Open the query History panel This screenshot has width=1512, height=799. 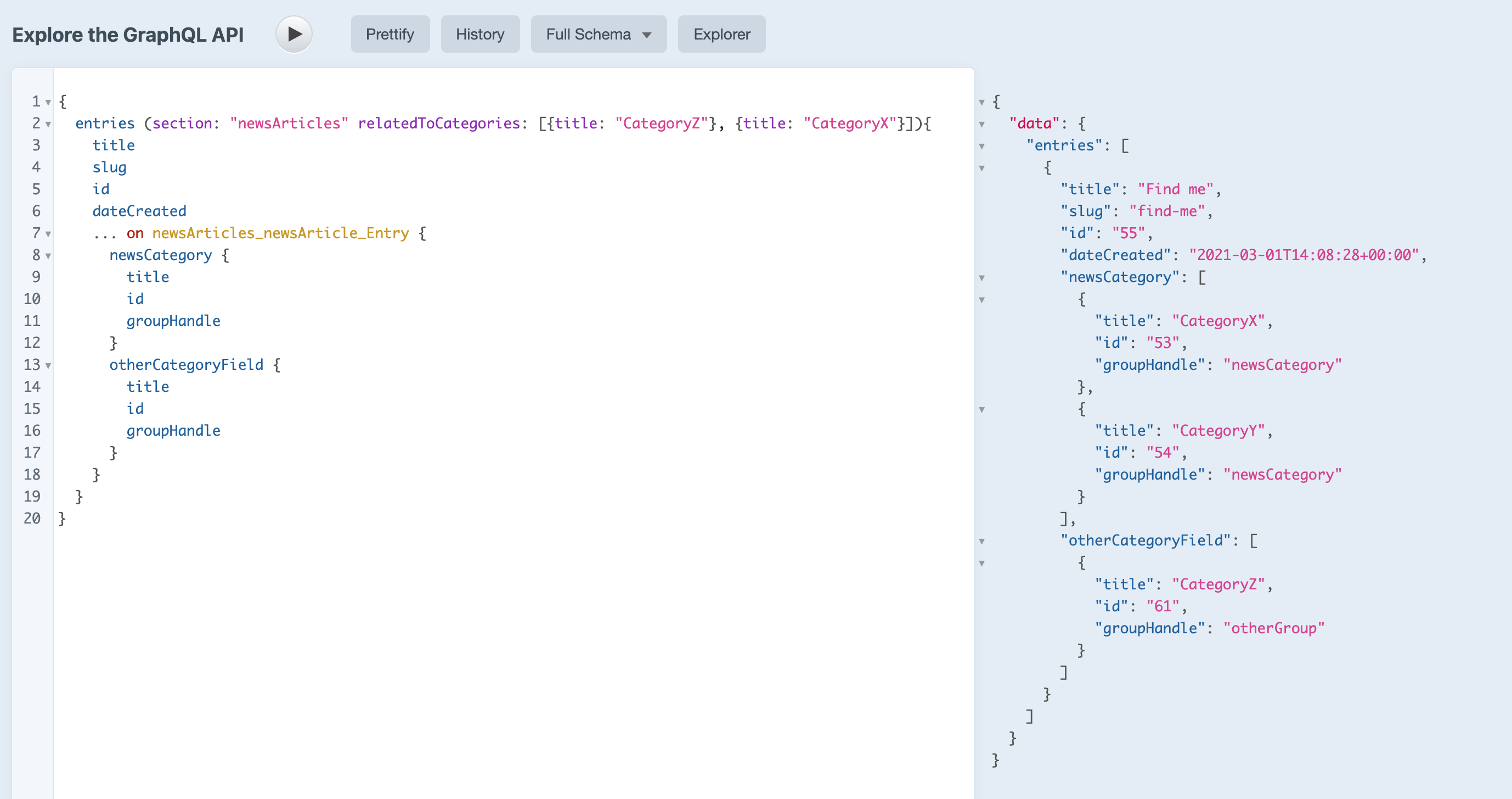[x=479, y=34]
